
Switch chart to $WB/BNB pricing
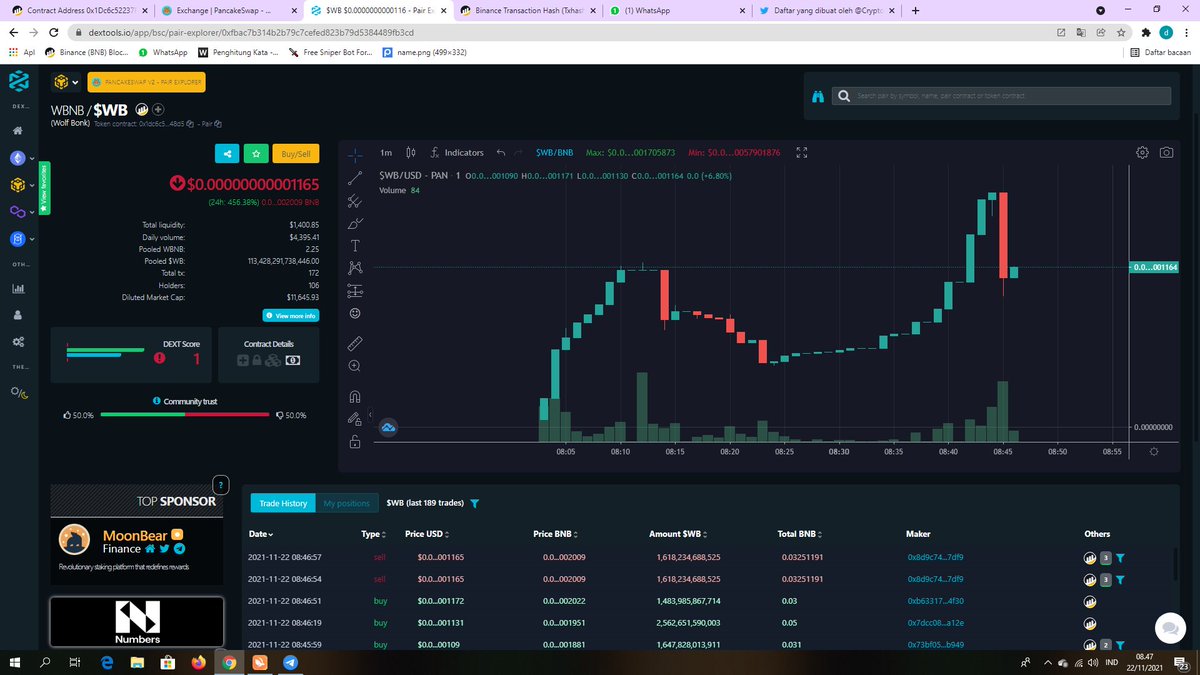[x=555, y=153]
